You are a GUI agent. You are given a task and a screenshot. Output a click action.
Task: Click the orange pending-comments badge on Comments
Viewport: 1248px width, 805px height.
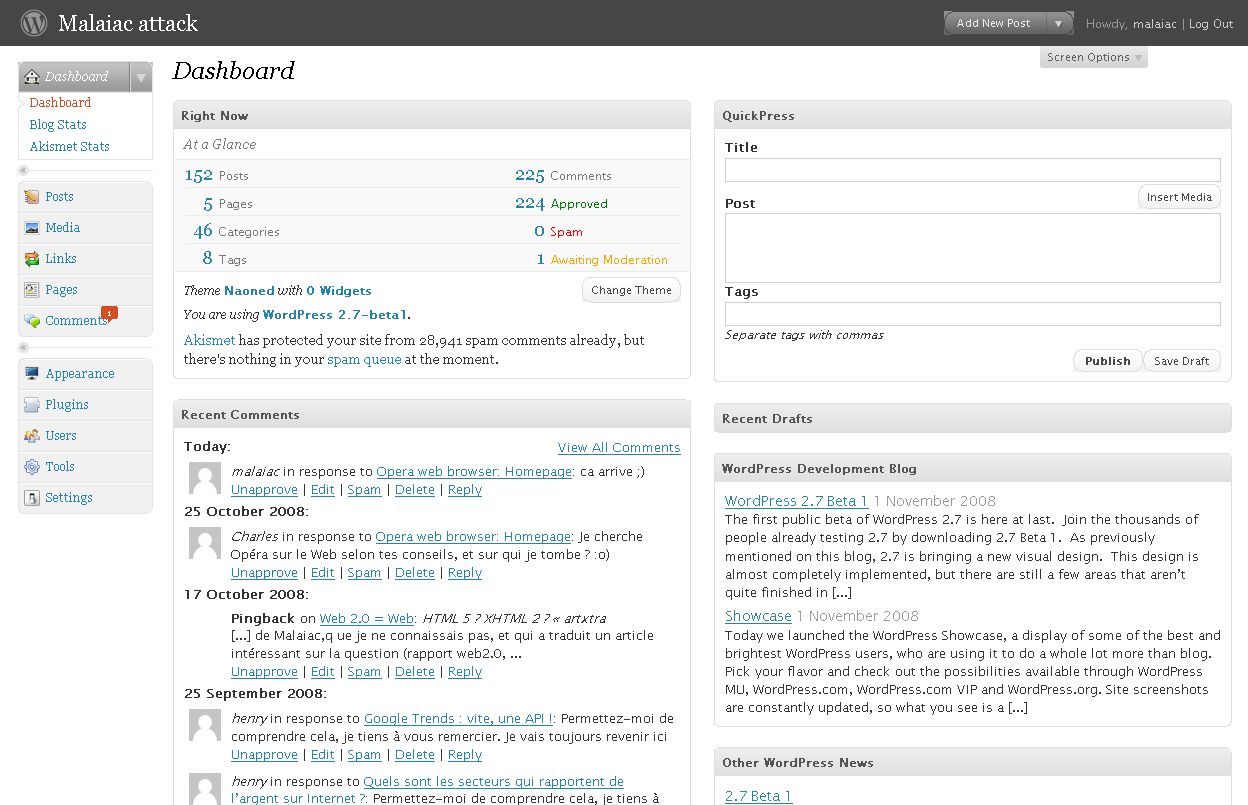click(x=109, y=313)
